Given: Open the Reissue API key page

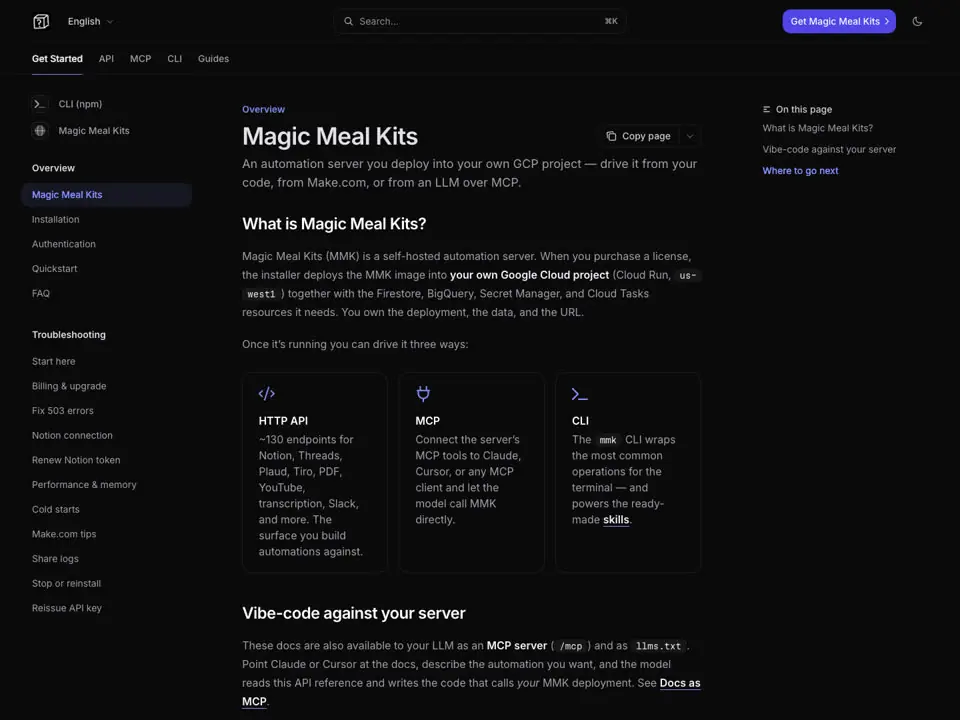Looking at the screenshot, I should coord(67,608).
